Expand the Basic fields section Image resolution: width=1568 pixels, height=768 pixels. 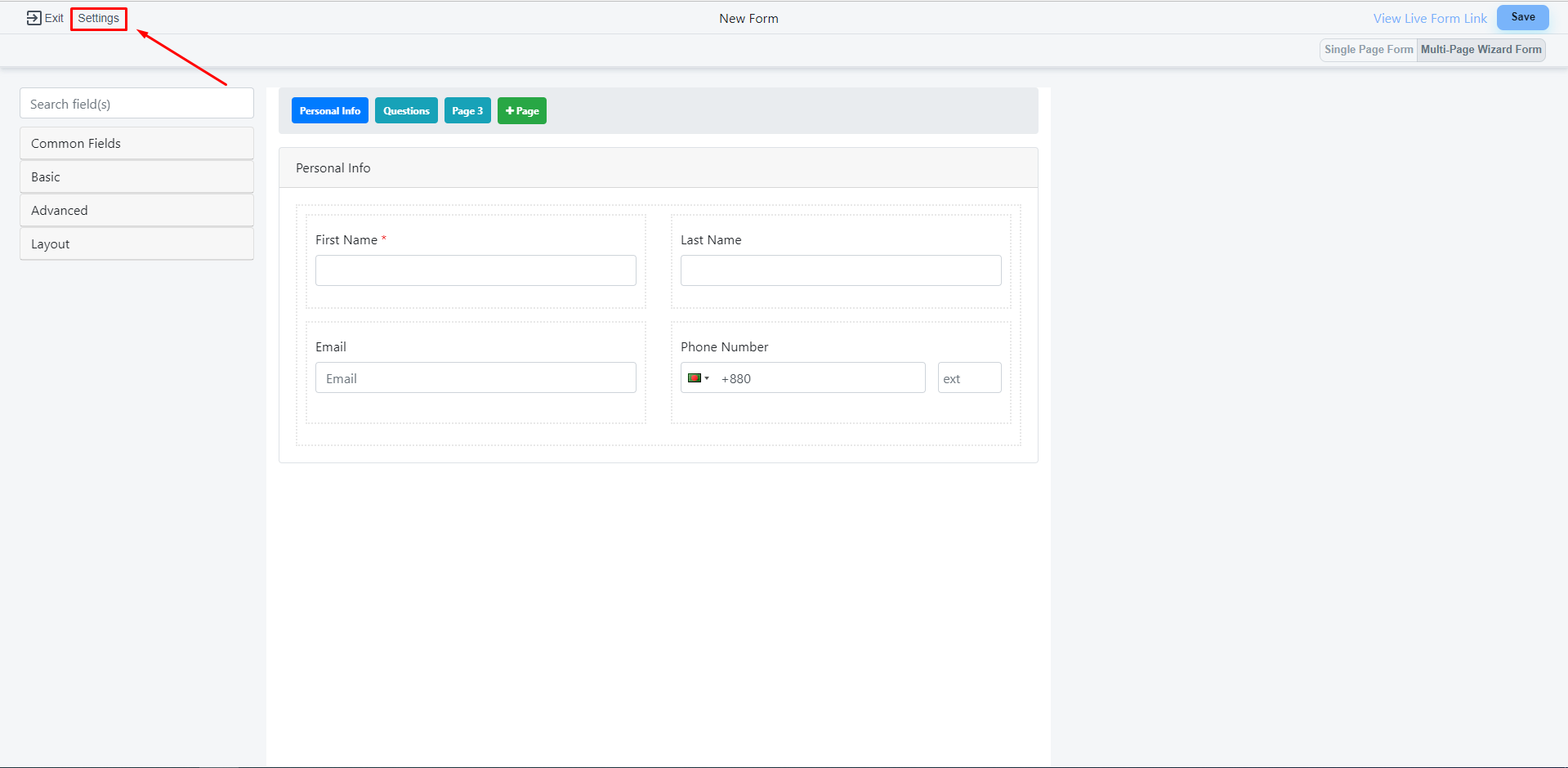click(136, 176)
